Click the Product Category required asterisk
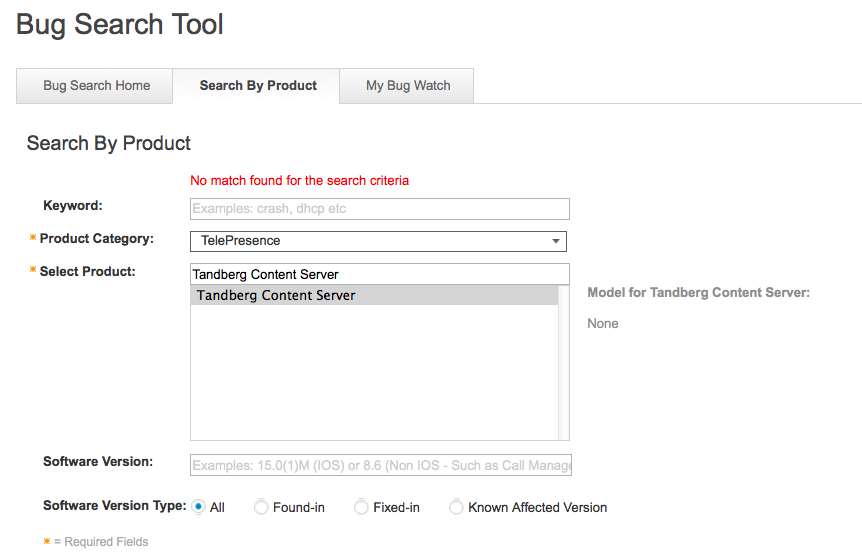This screenshot has height=558, width=862. 33,237
